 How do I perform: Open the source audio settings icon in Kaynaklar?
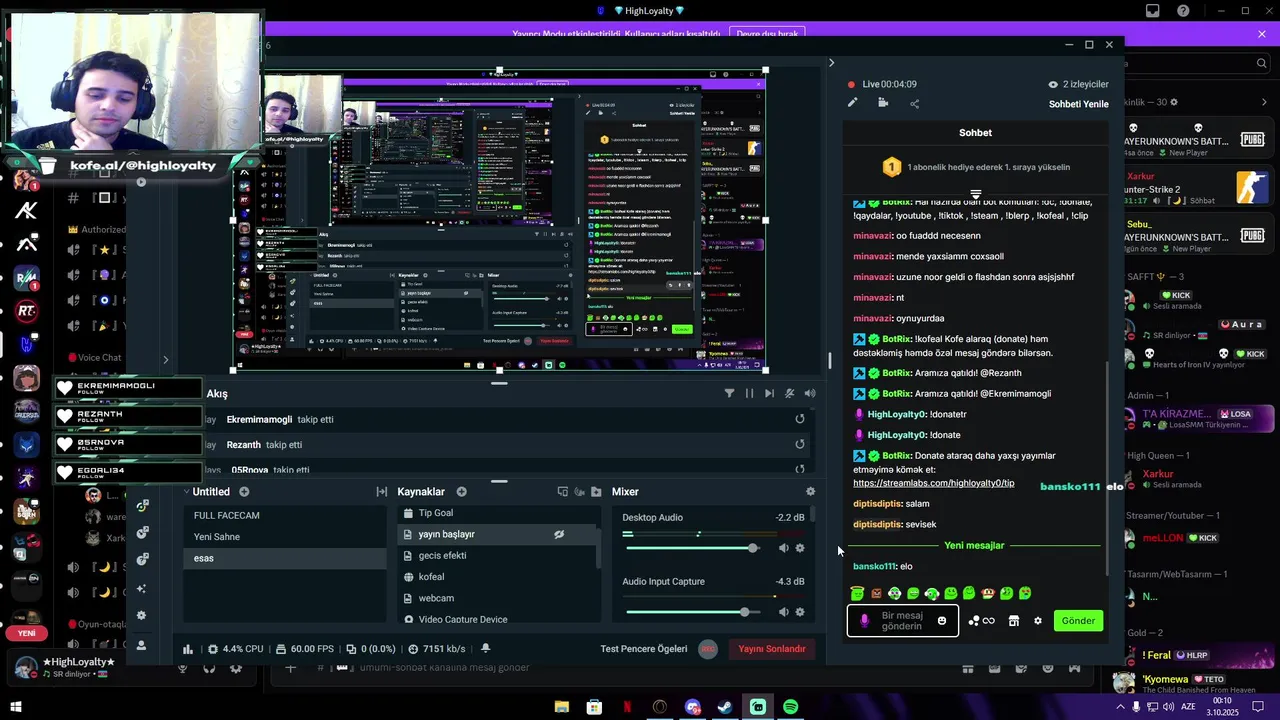pos(579,492)
